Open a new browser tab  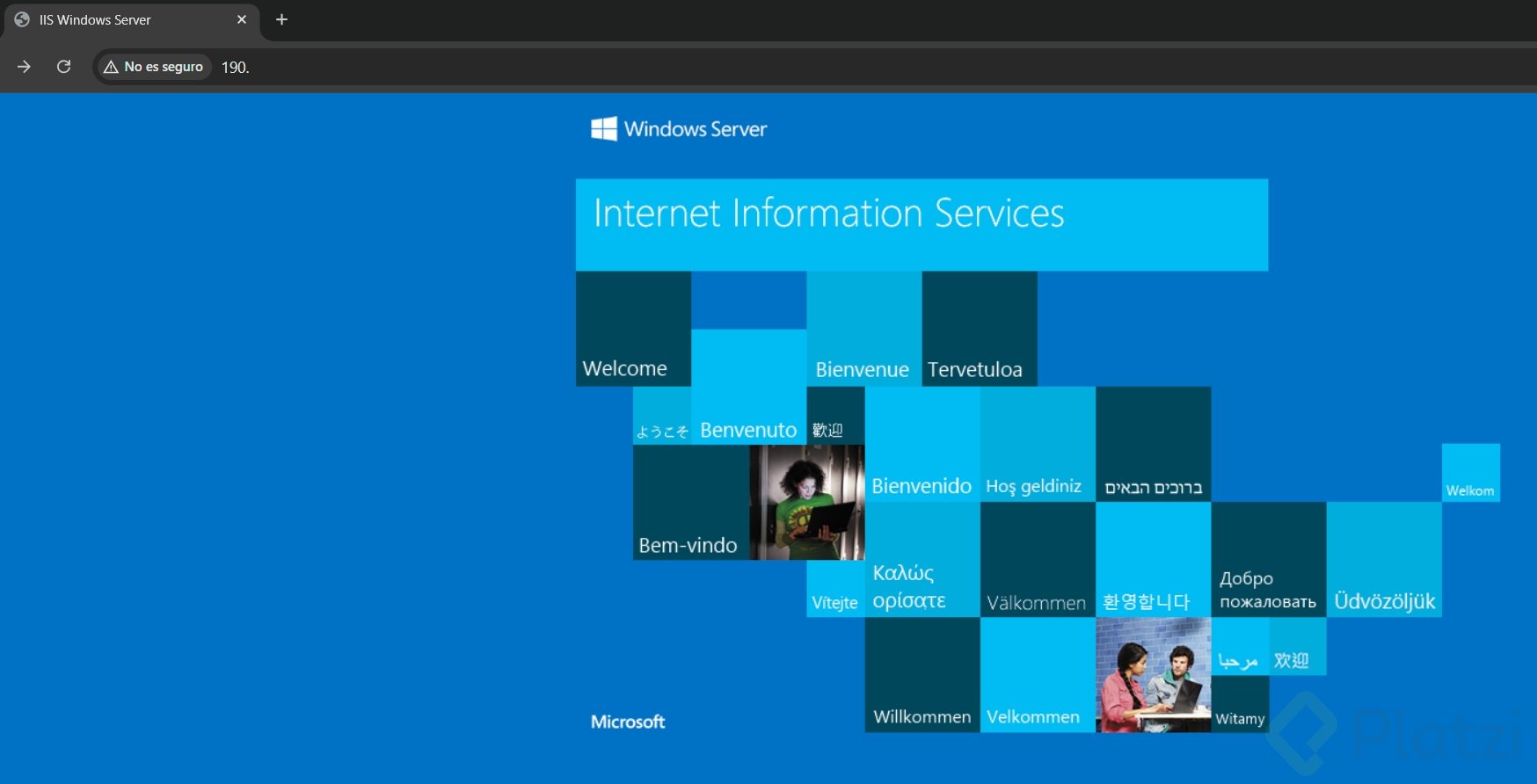coord(281,19)
